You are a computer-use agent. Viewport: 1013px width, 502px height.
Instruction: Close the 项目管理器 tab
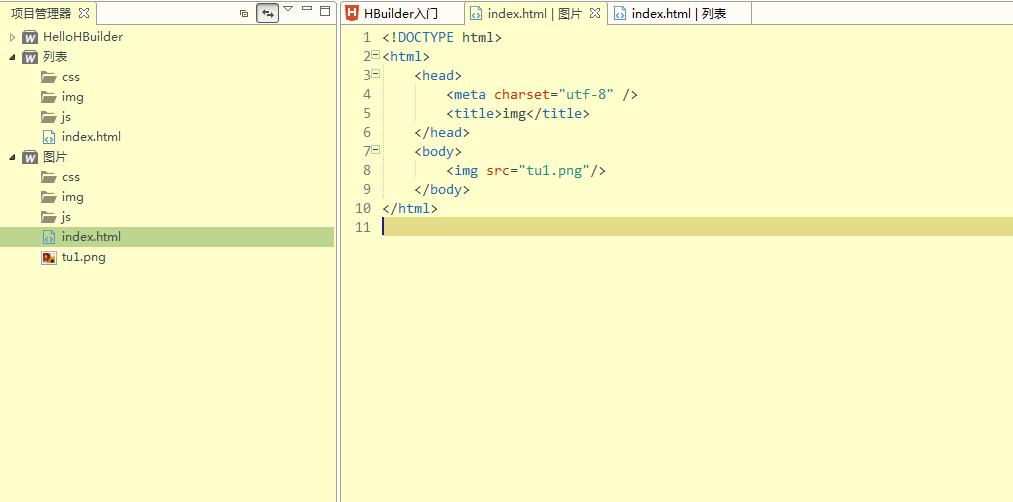[x=84, y=12]
